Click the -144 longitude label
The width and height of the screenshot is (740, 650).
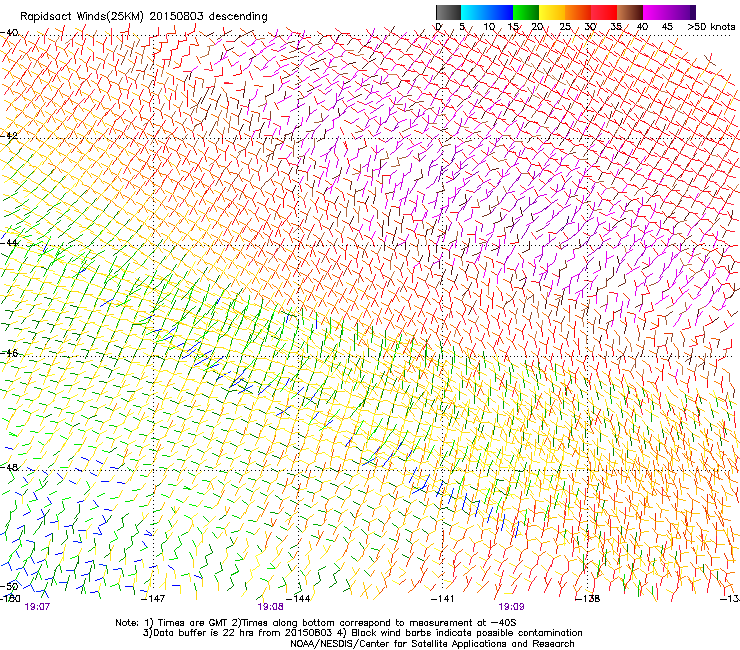[x=298, y=599]
